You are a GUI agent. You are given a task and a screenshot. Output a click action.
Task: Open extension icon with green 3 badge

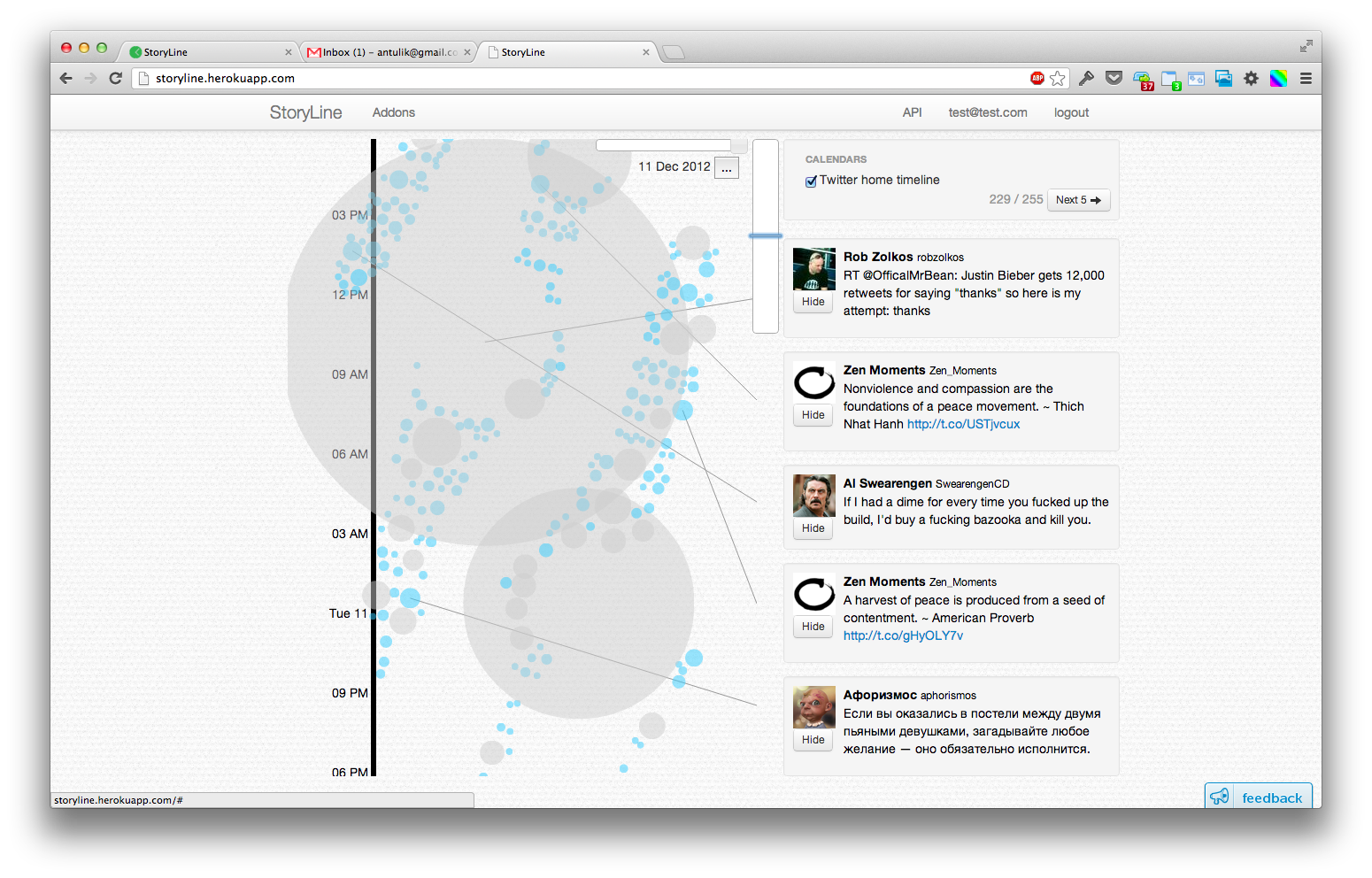(1170, 80)
